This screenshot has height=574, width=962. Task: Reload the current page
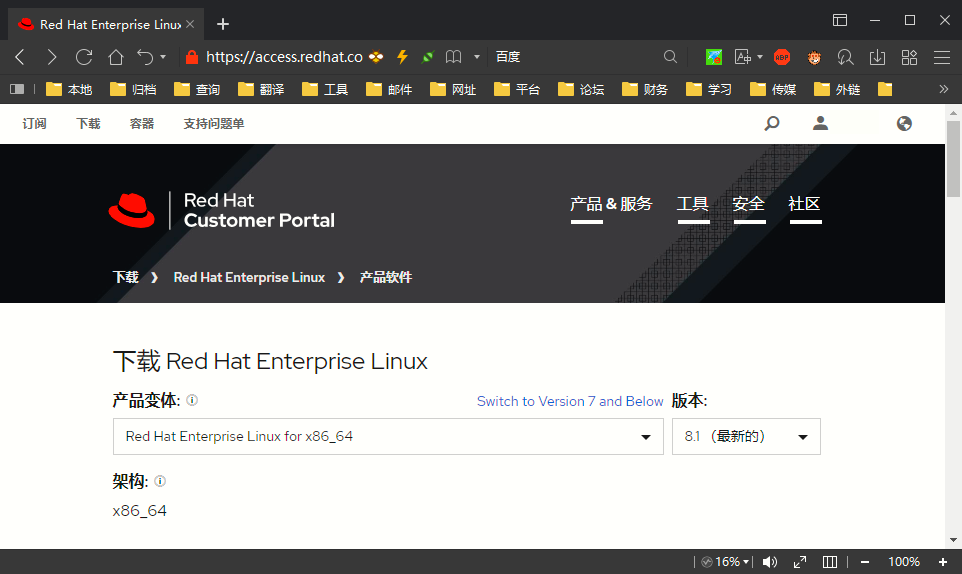coord(83,57)
